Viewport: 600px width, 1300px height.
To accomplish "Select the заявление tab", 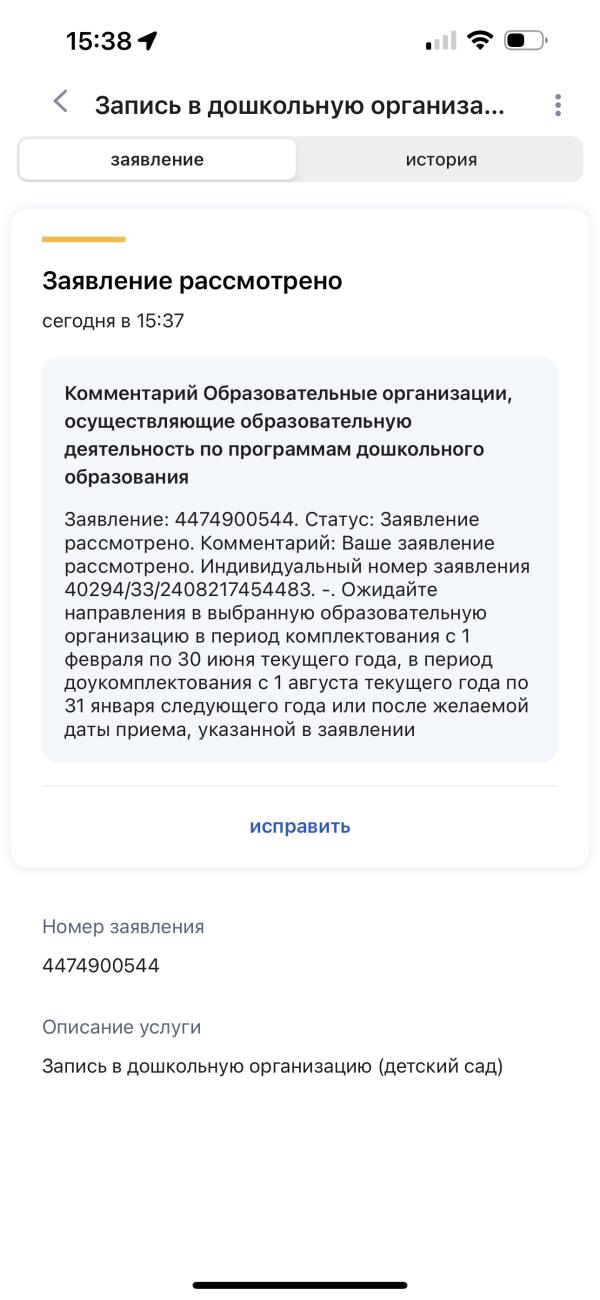I will pyautogui.click(x=157, y=160).
